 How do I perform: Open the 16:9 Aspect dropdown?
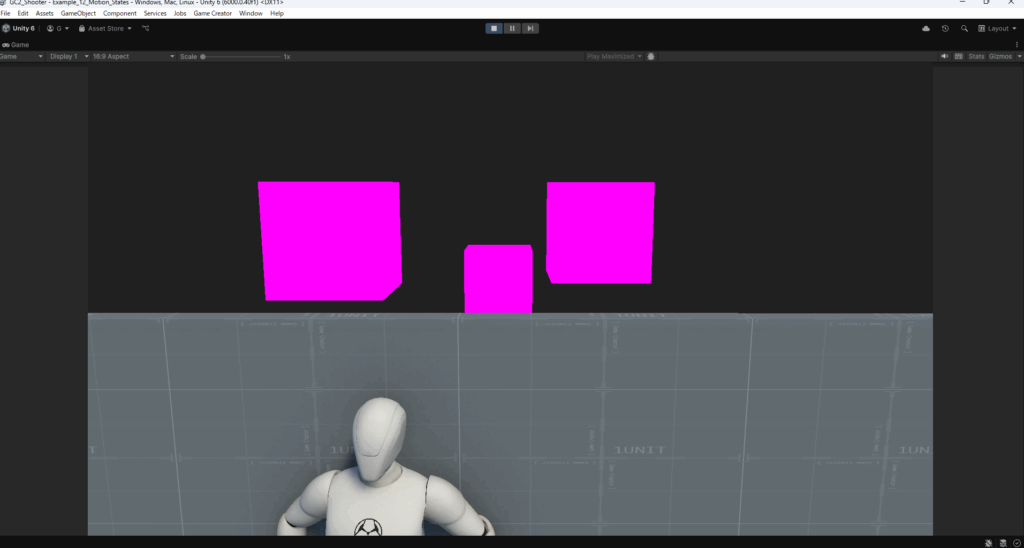click(x=133, y=57)
